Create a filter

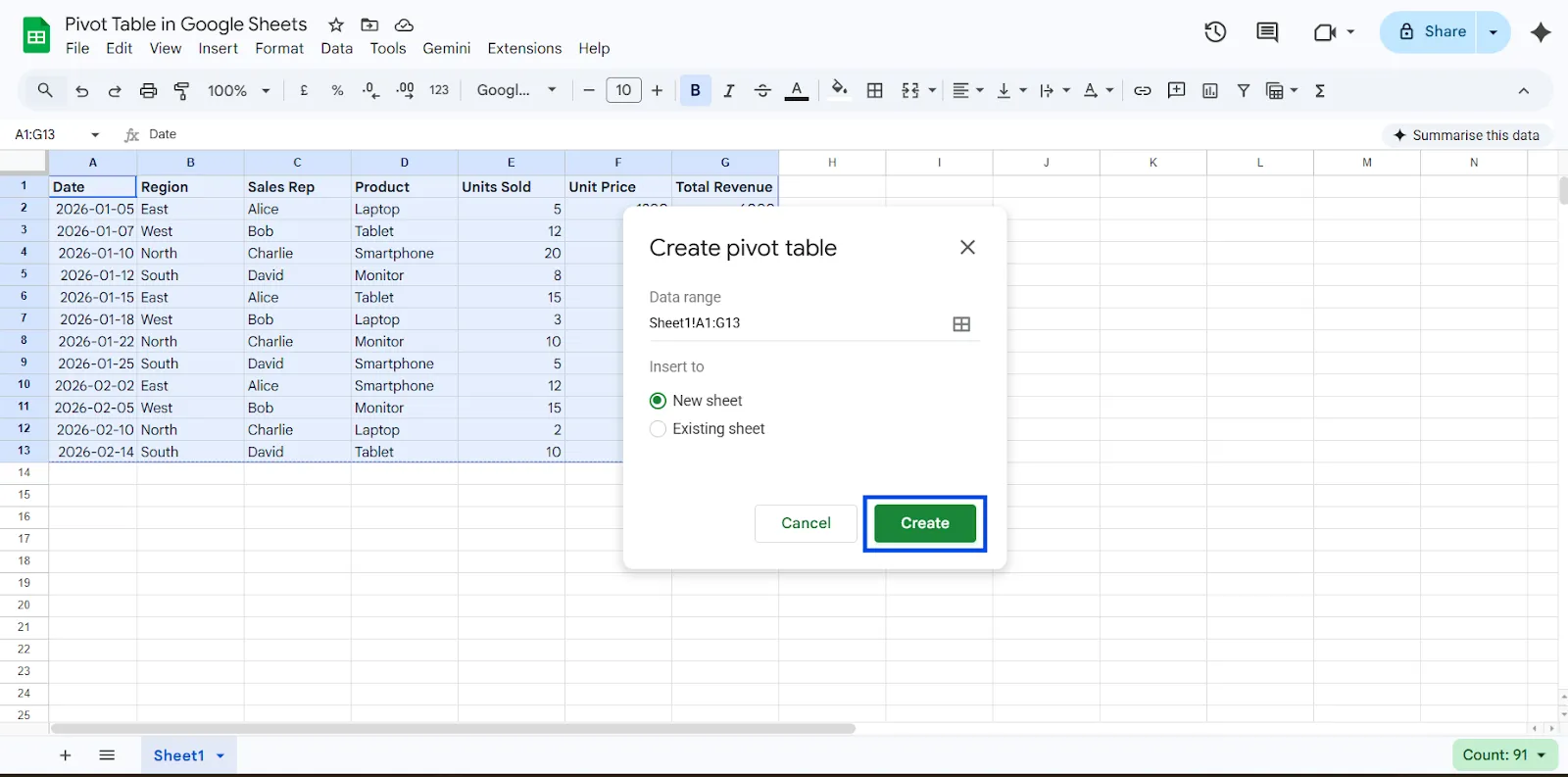(1244, 90)
